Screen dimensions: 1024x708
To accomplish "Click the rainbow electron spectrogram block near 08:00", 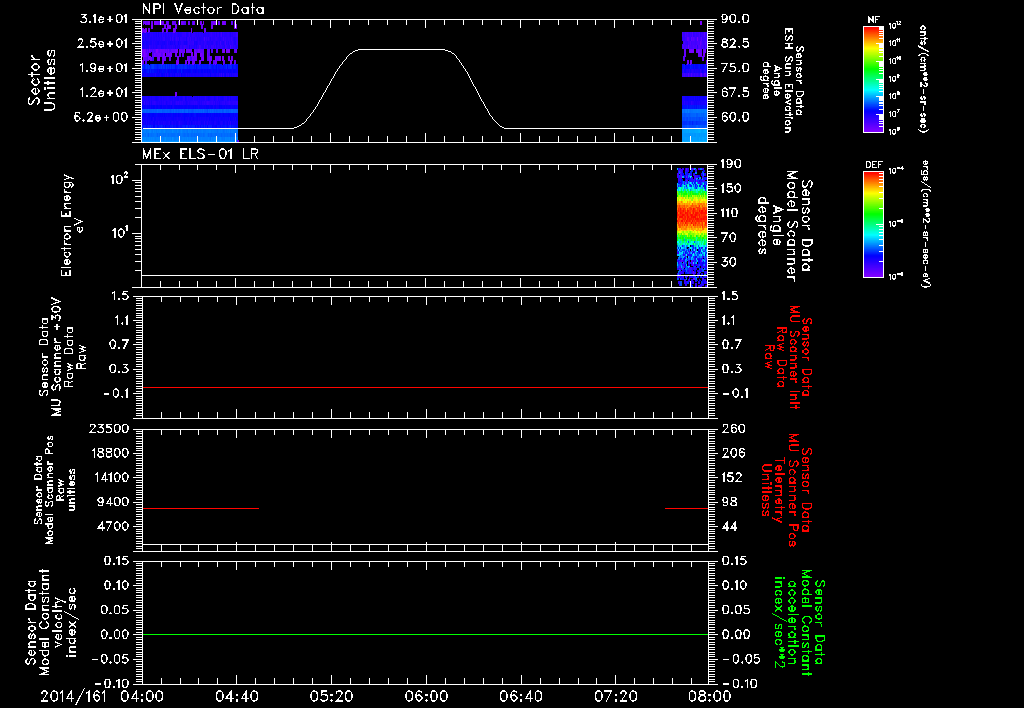I will [692, 227].
